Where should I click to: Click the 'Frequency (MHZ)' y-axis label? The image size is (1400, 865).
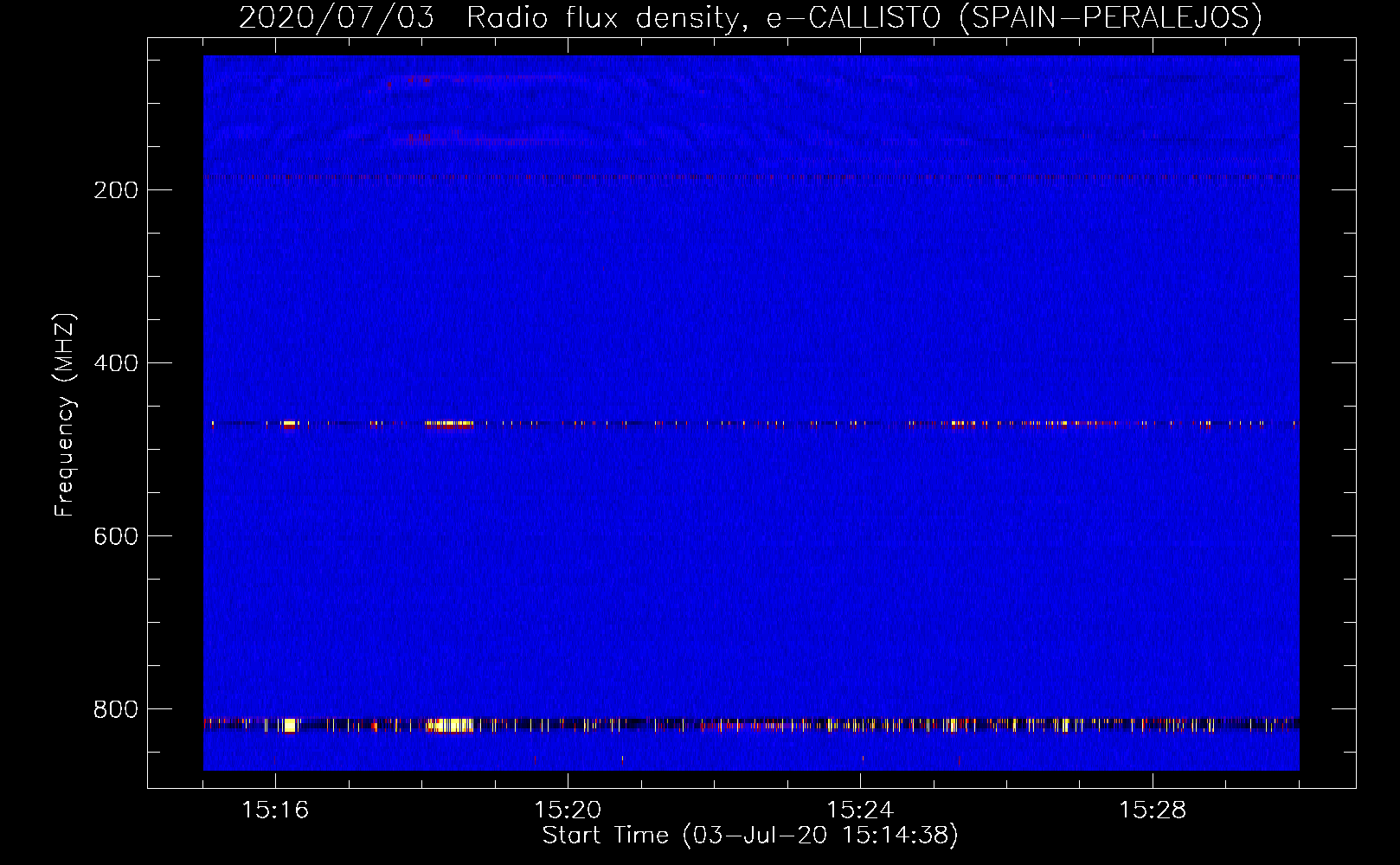coord(65,415)
